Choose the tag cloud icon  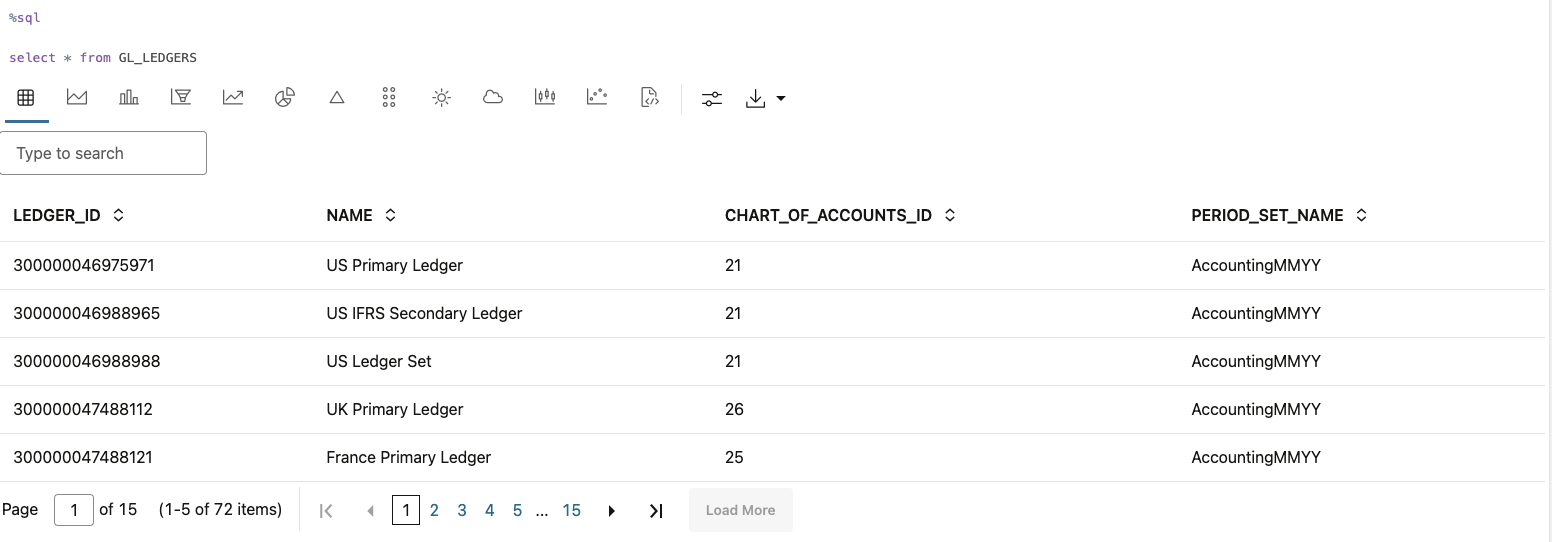pyautogui.click(x=492, y=98)
